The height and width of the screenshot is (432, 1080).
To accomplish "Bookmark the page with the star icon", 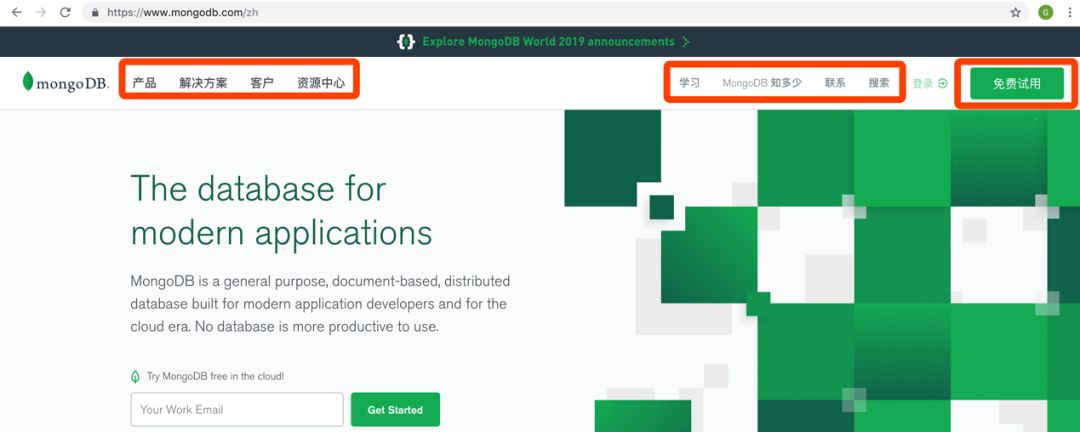I will [x=1015, y=12].
